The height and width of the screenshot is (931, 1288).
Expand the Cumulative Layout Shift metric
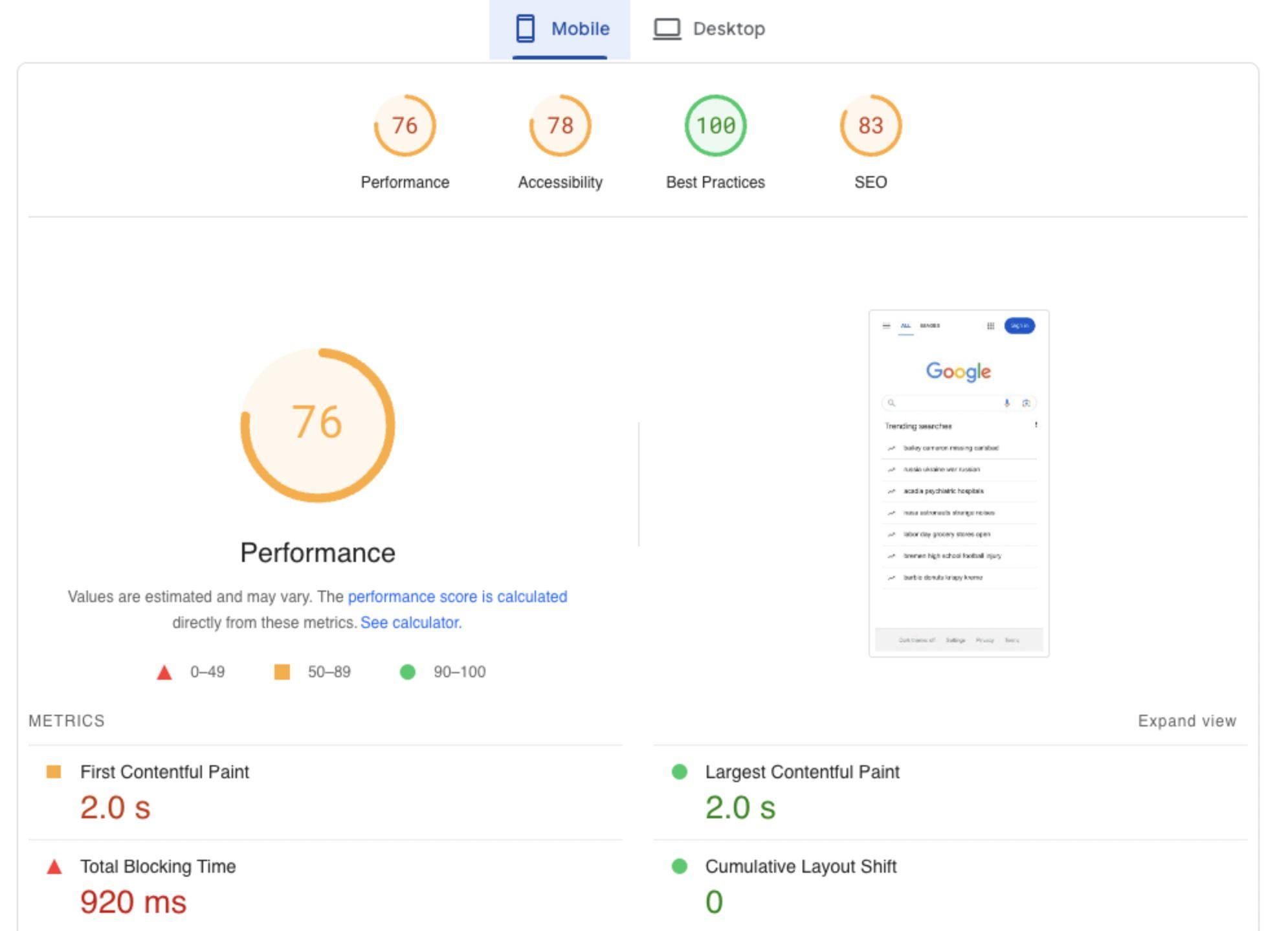click(x=951, y=886)
